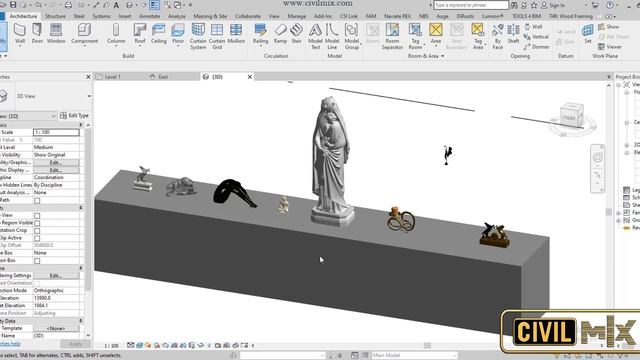Open the Properties help link
The width and height of the screenshot is (640, 360).
click(x=9, y=344)
